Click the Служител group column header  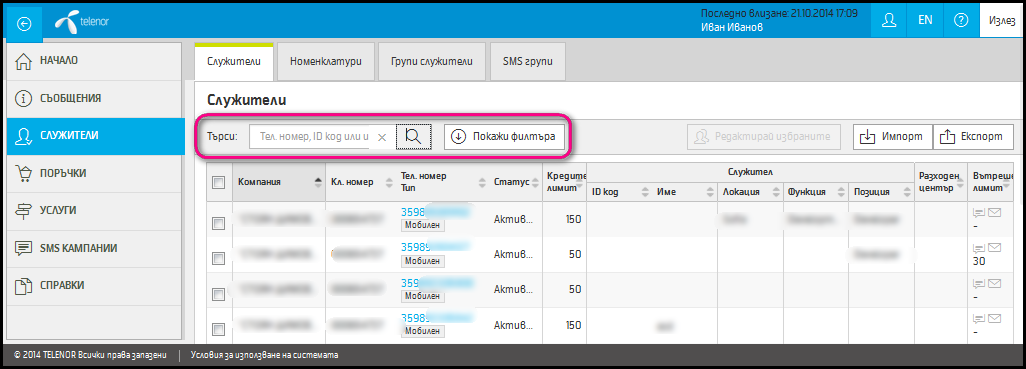coord(751,171)
